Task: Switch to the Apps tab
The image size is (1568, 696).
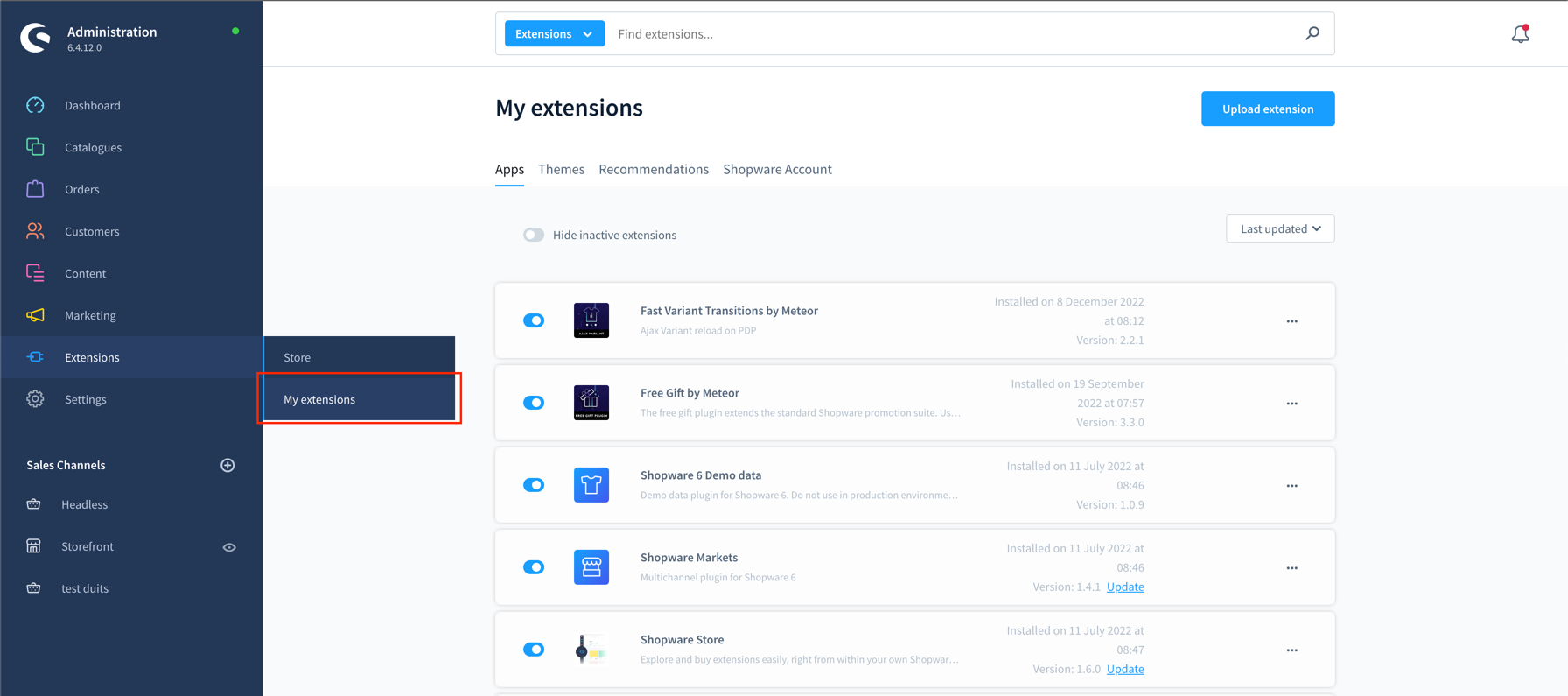Action: coord(509,169)
